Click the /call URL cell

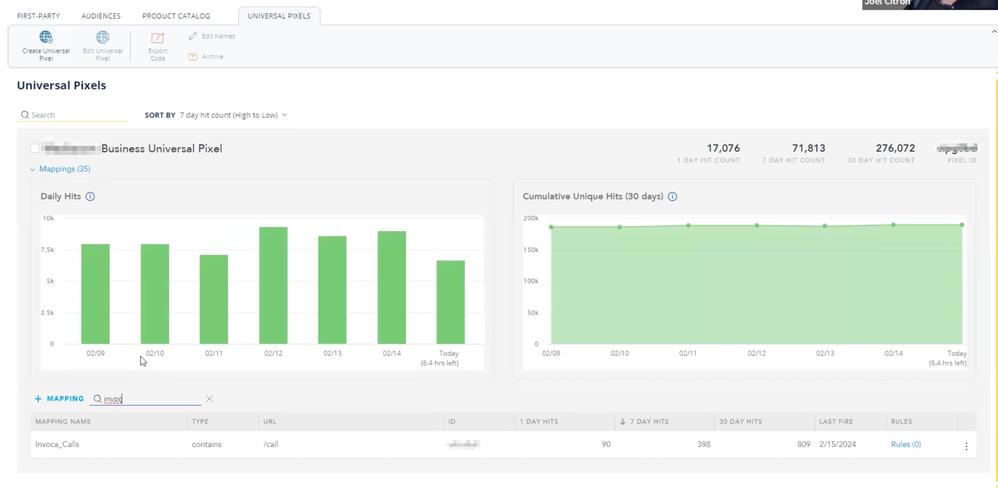tap(271, 445)
